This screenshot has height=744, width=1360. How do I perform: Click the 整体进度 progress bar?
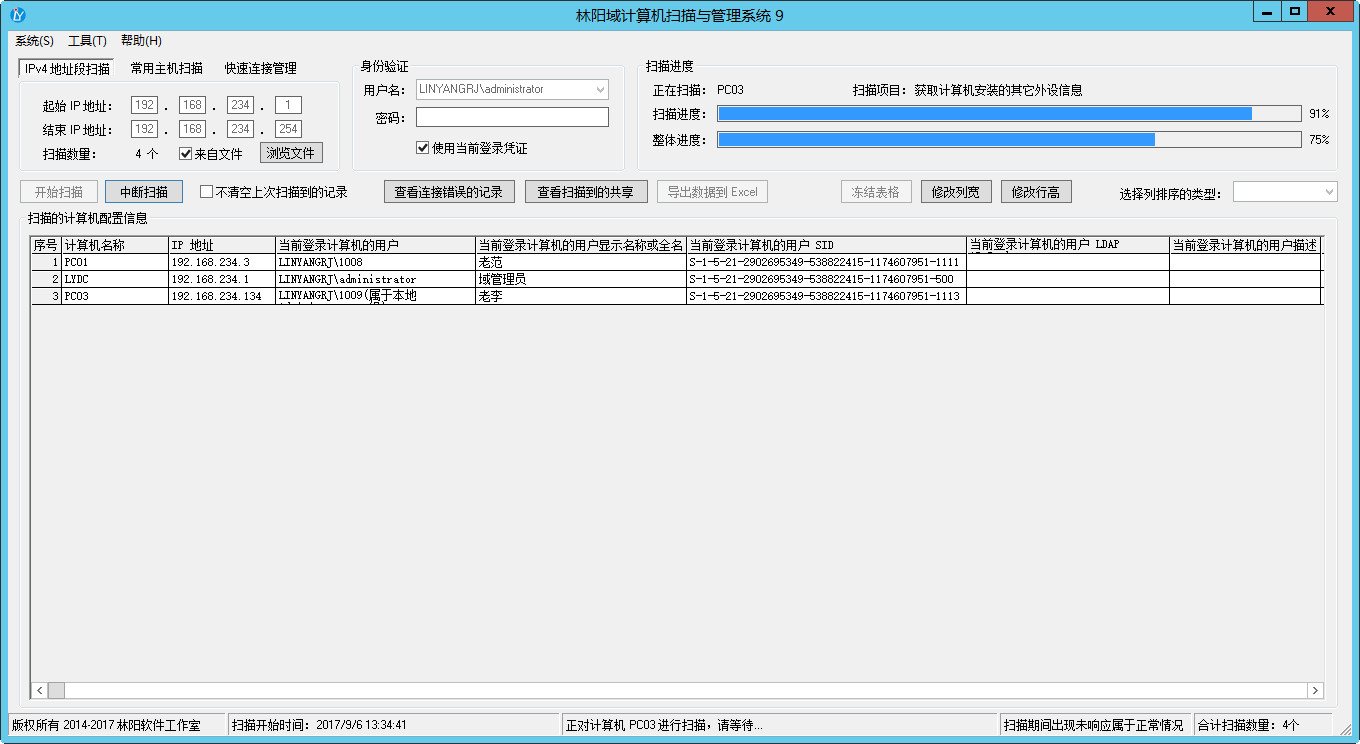1009,140
